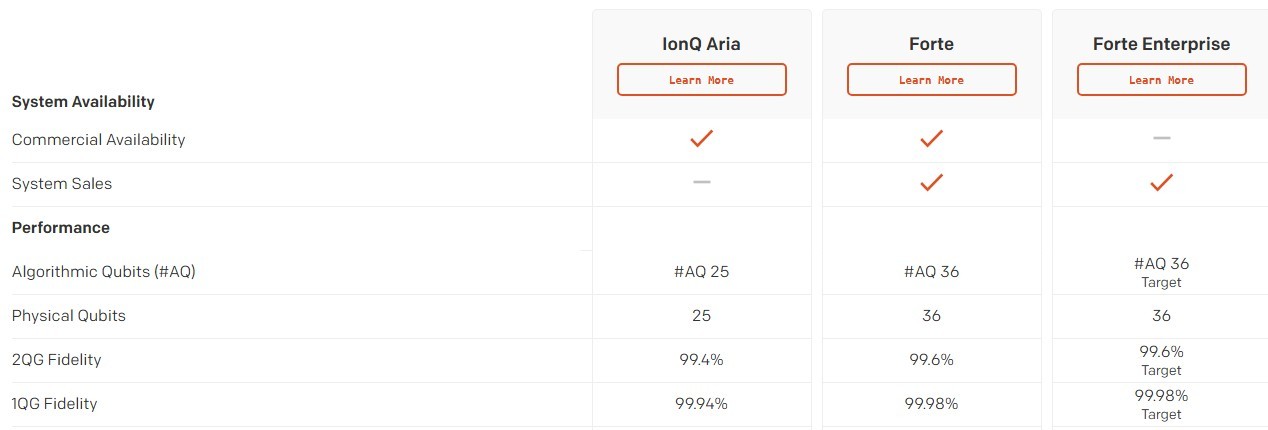
Task: Click the 1QG Fidelity row label
Action: coord(54,404)
